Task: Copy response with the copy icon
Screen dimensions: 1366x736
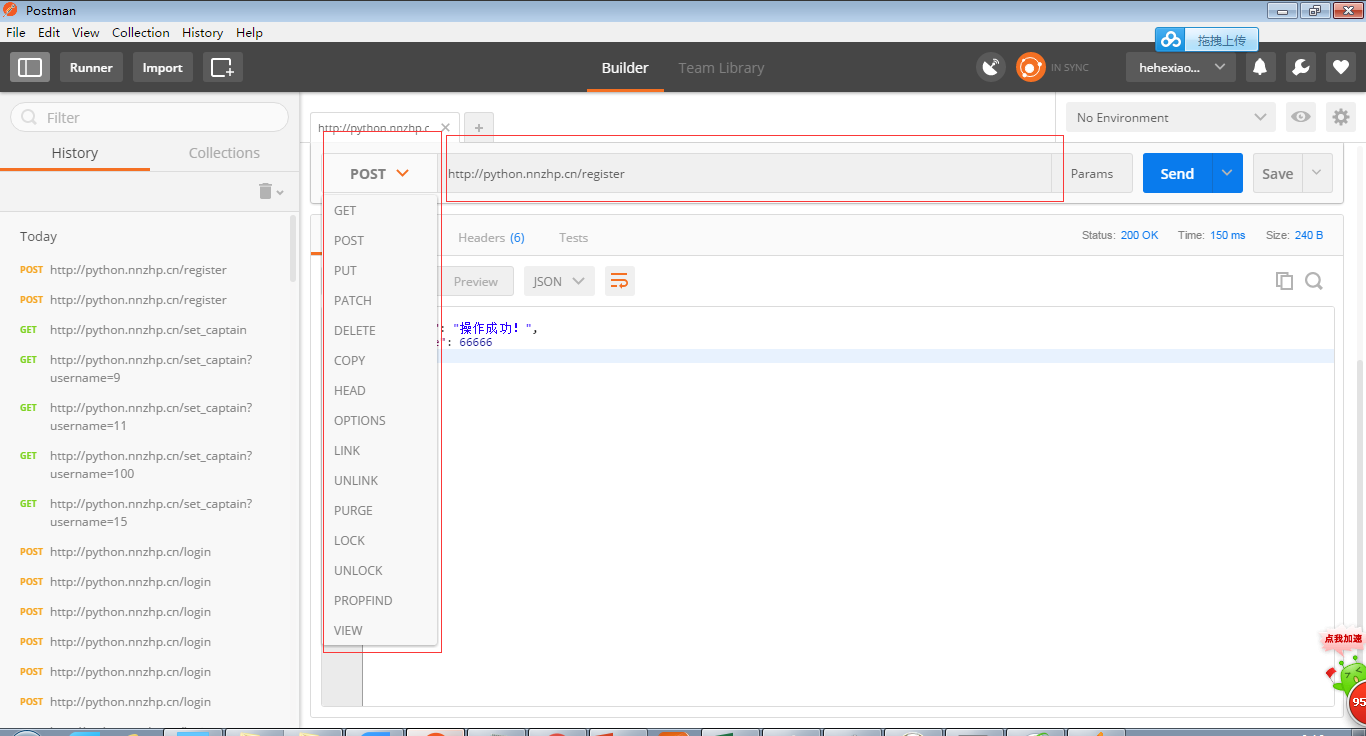Action: 1284,282
